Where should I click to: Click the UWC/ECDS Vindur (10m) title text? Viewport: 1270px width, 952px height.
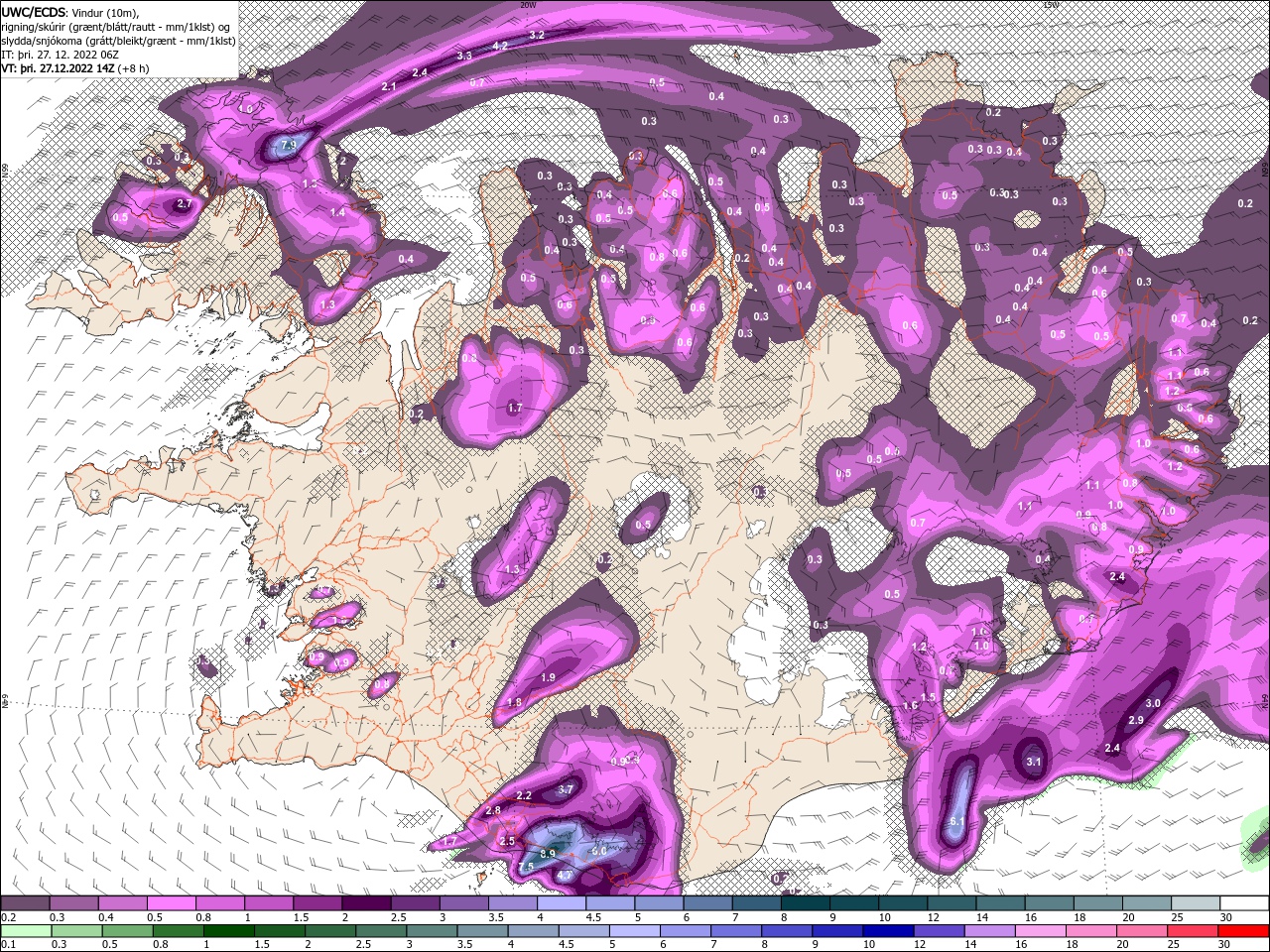[x=70, y=12]
